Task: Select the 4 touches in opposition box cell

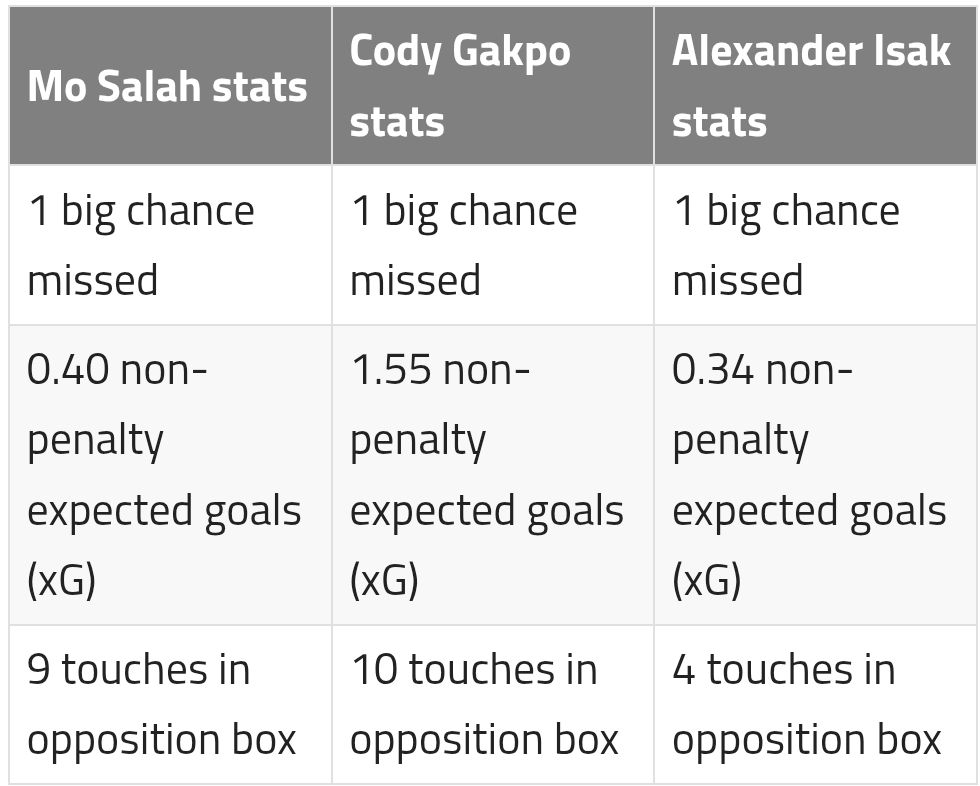Action: [x=814, y=704]
